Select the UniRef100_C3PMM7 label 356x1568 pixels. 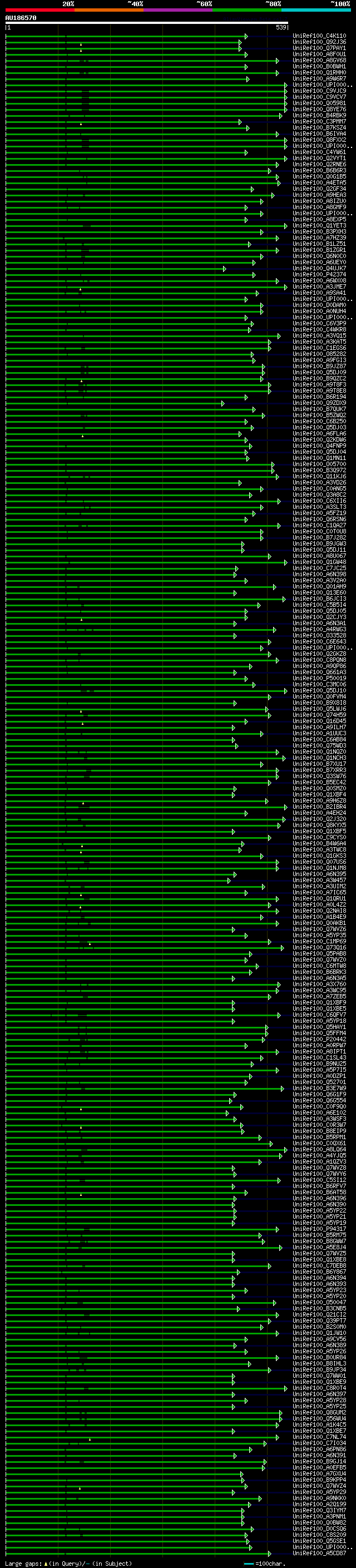pos(319,122)
